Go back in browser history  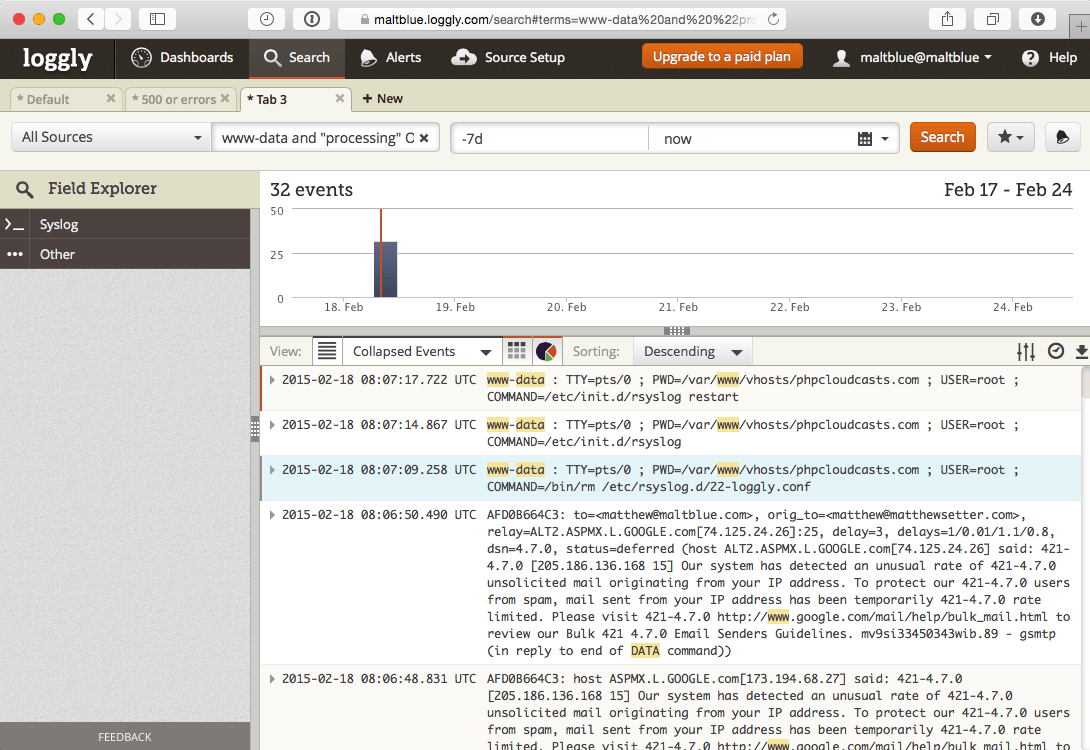point(91,19)
